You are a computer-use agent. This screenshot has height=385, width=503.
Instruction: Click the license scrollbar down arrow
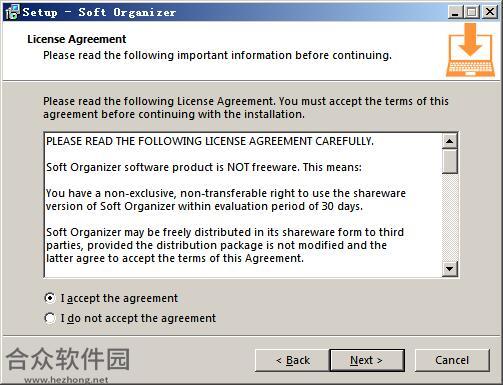pos(450,269)
